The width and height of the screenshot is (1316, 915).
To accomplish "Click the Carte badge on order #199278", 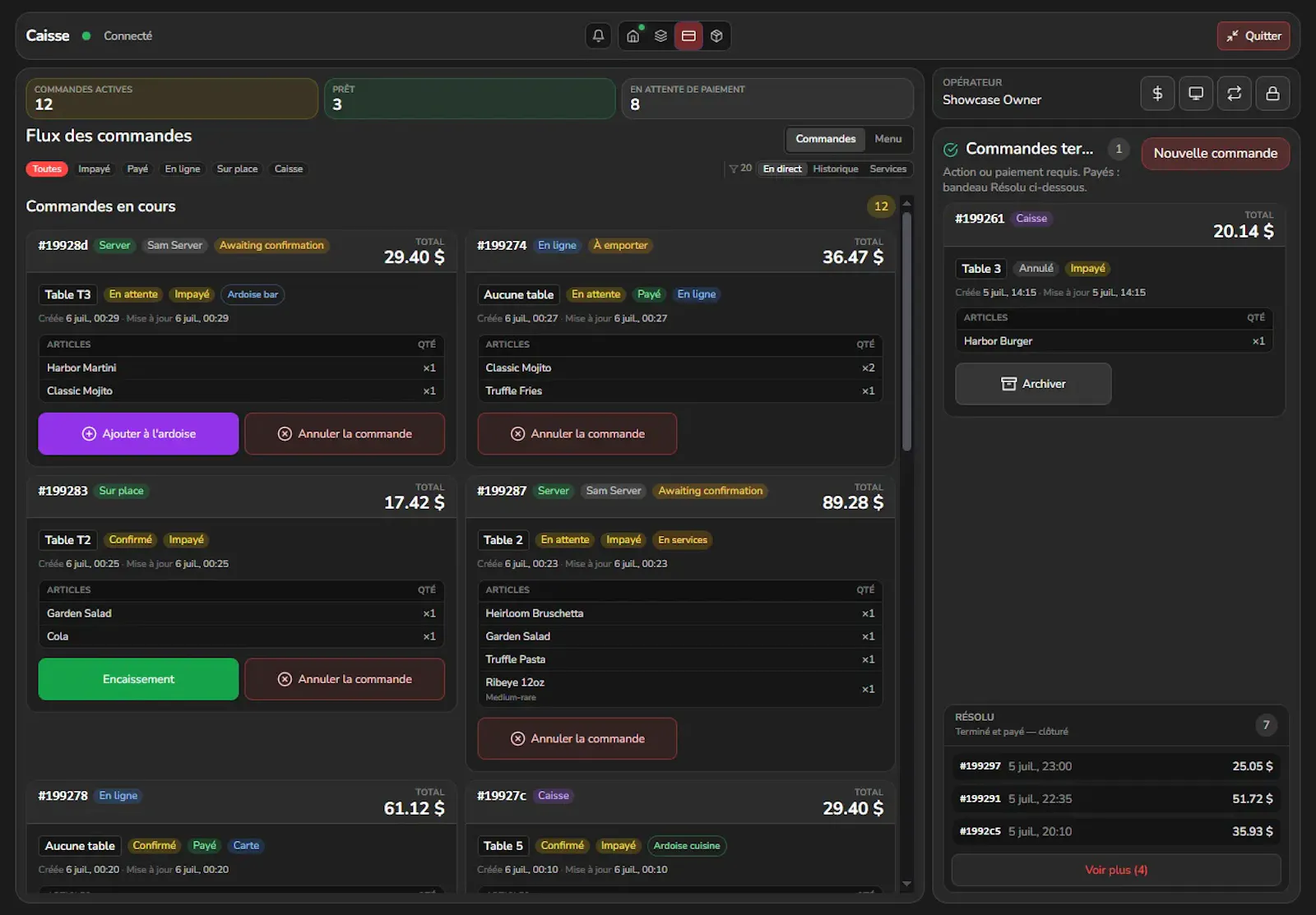I will [246, 845].
